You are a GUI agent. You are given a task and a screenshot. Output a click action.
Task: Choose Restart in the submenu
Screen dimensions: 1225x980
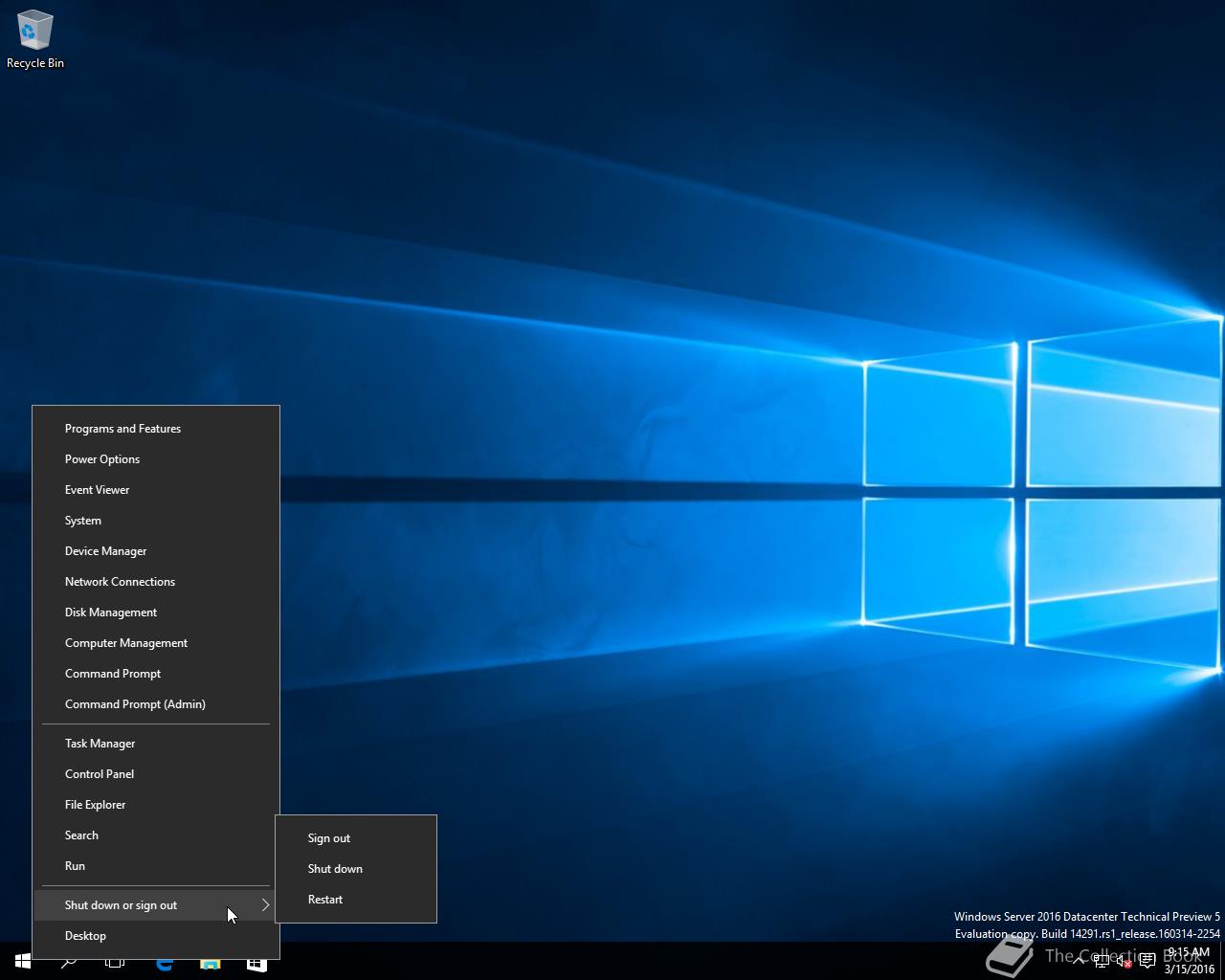tap(356, 900)
